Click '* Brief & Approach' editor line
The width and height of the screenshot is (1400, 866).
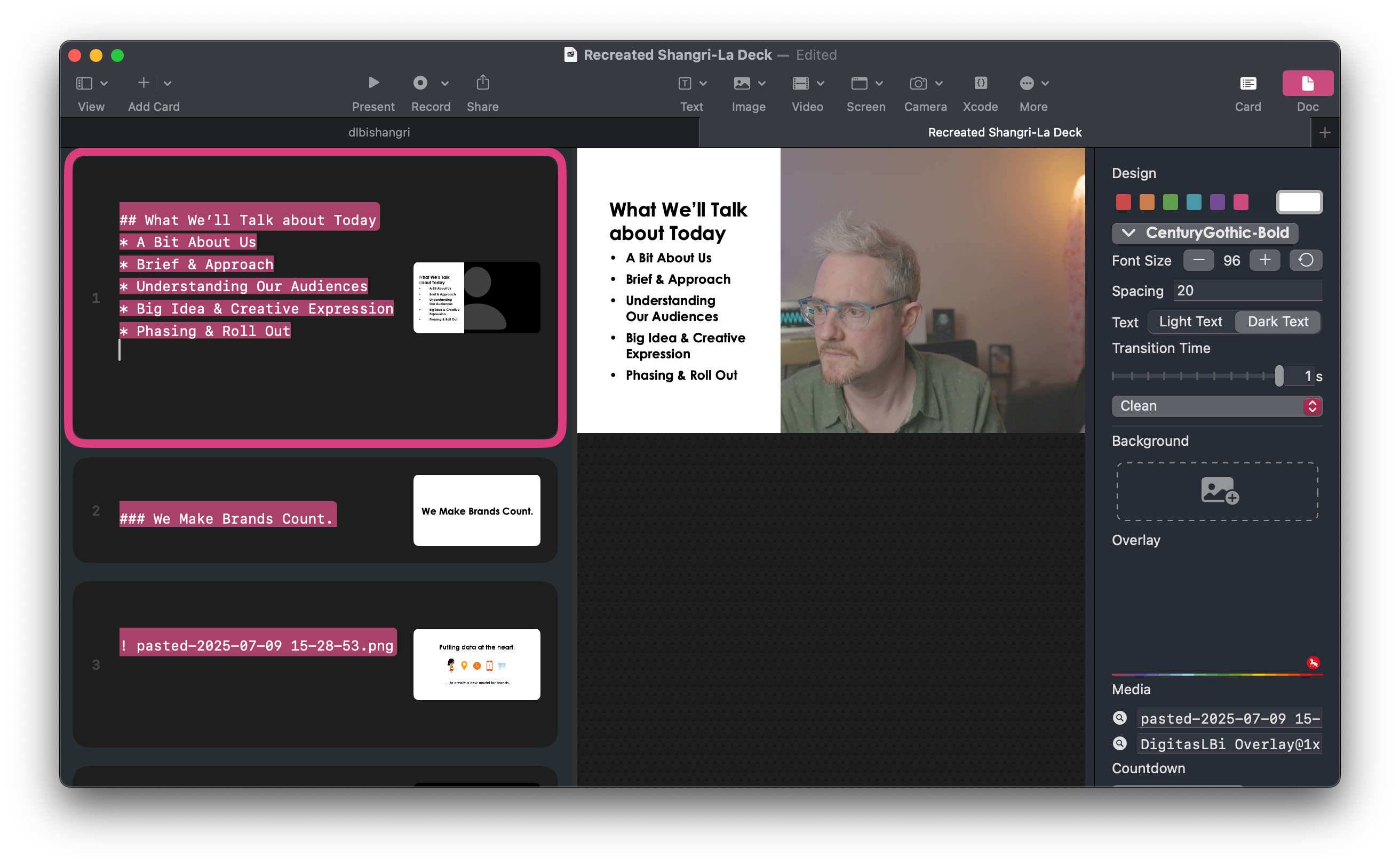coord(196,264)
